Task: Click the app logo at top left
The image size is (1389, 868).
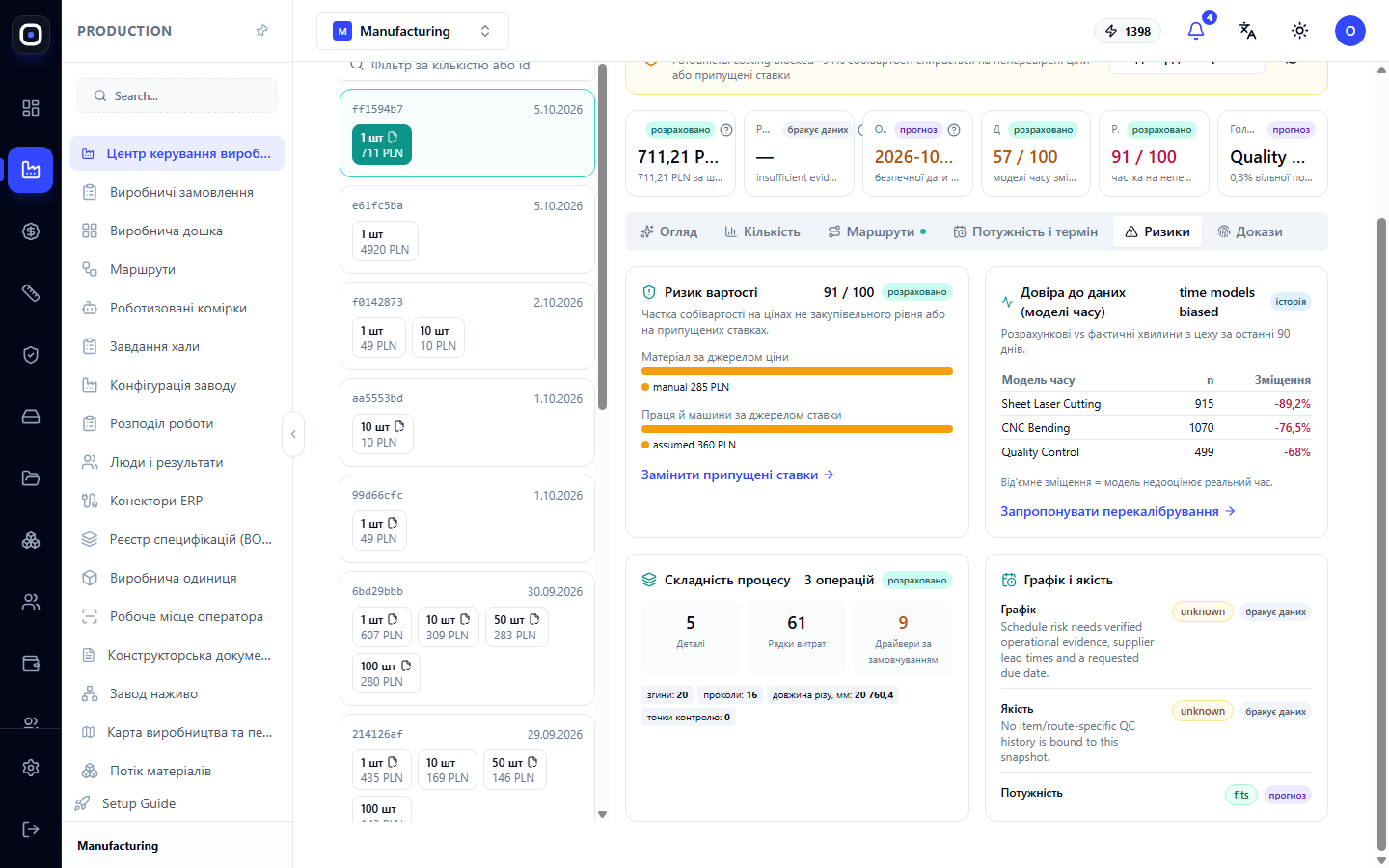Action: pos(31,35)
